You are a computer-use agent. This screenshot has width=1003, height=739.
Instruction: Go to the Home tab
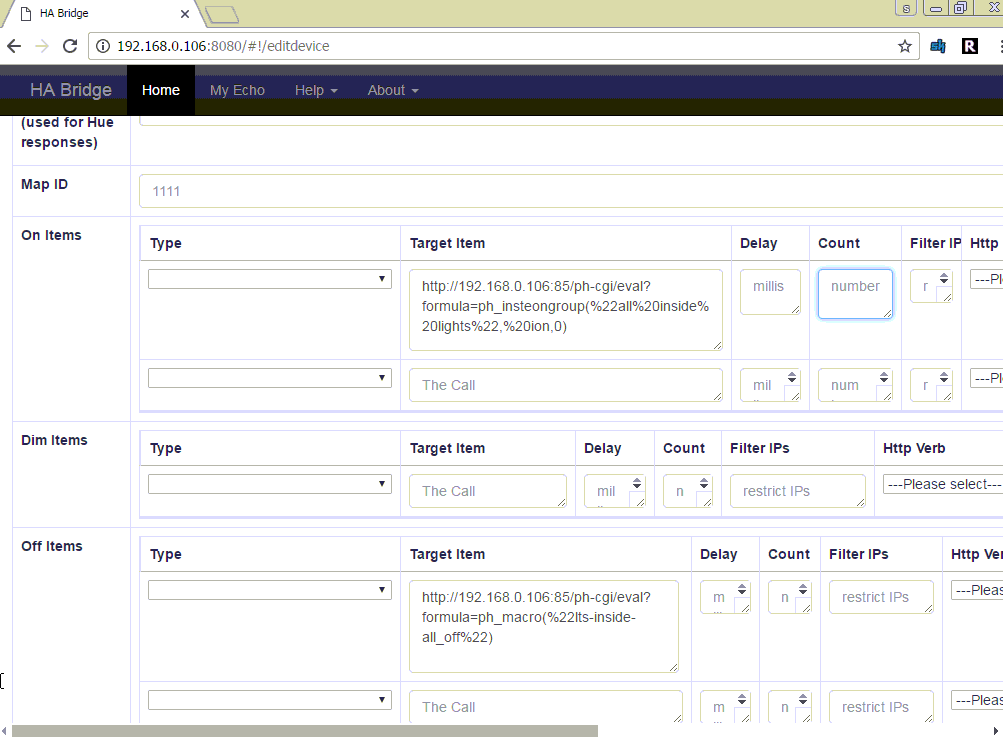pyautogui.click(x=161, y=90)
